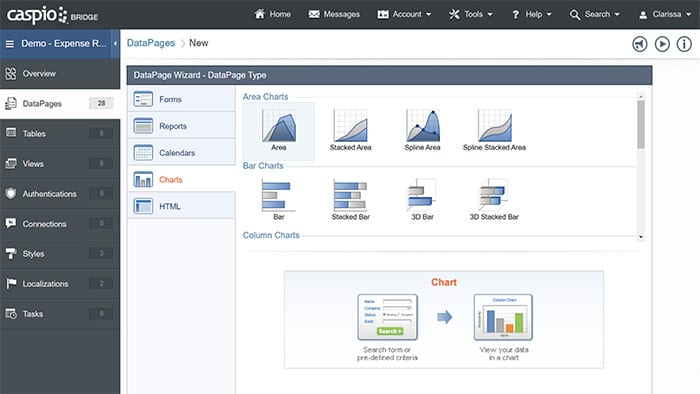Click the scroll down arrow in chart list

(x=641, y=237)
